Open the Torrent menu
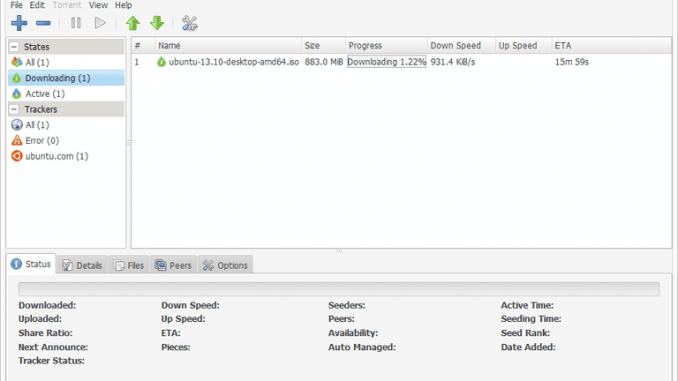Screen dimensions: 678x381 [67, 5]
